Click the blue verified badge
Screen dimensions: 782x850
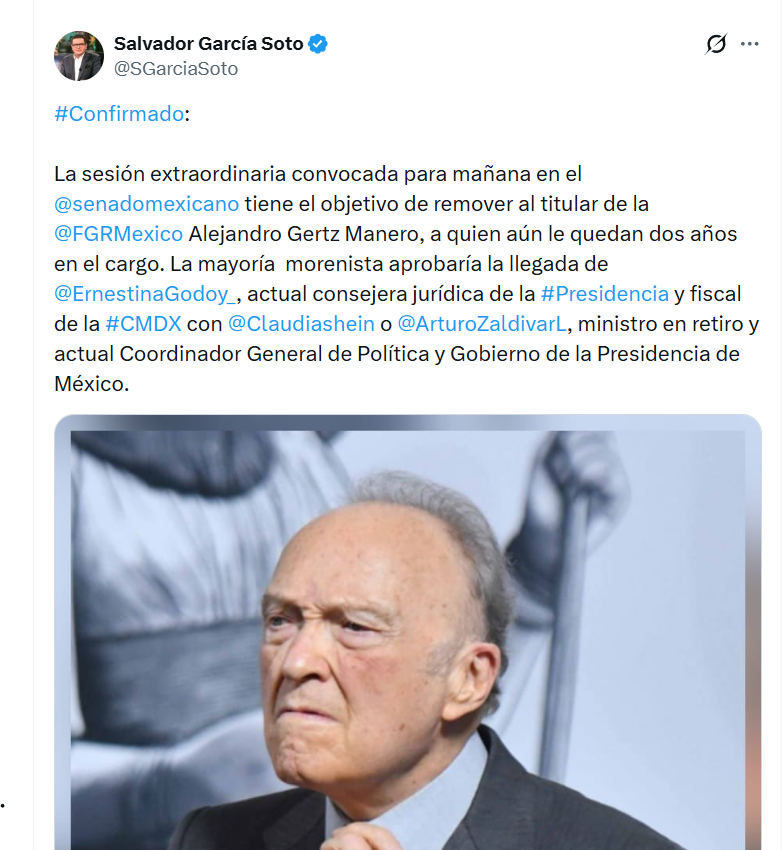pos(319,44)
